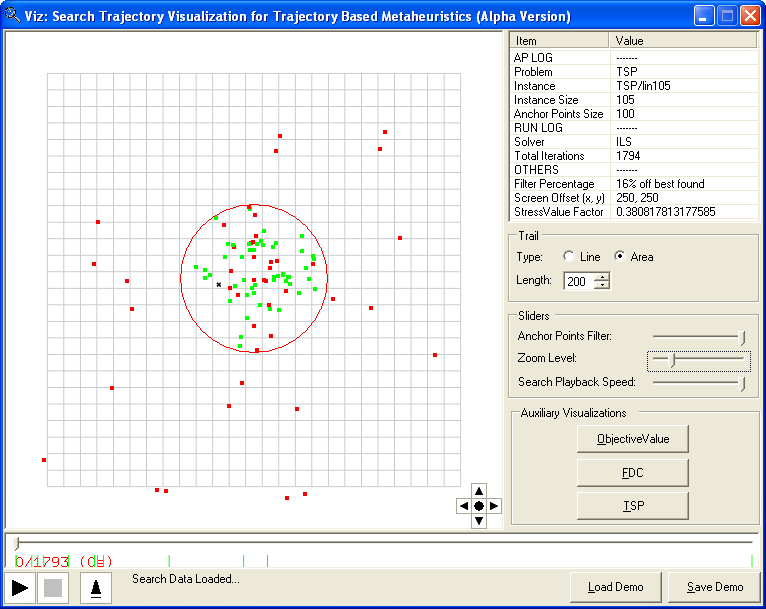Click the Zoom Level slider thumb

(x=673, y=360)
